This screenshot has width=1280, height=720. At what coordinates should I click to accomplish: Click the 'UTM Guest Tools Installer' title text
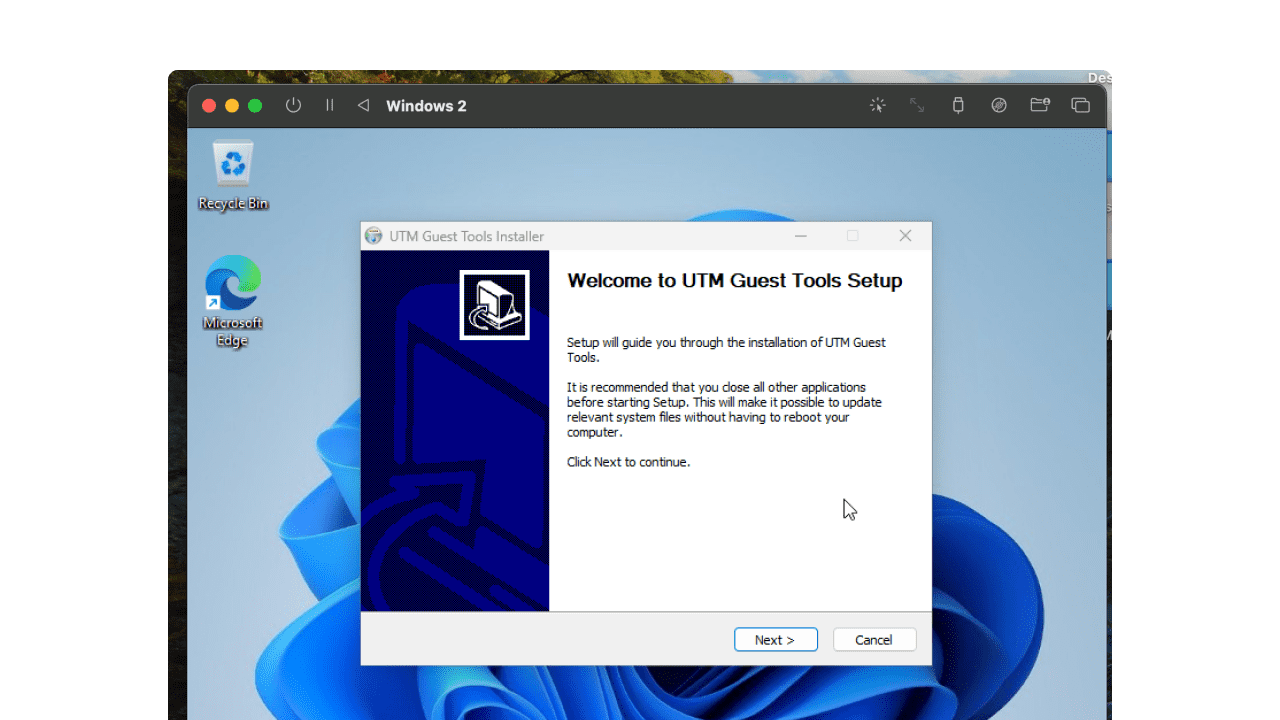pyautogui.click(x=467, y=236)
